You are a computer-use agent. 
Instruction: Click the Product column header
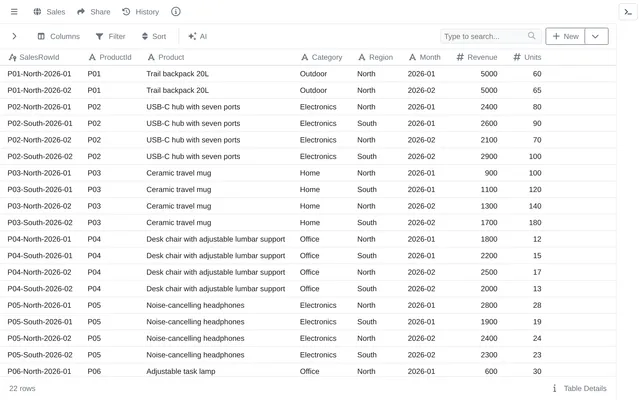(166, 57)
